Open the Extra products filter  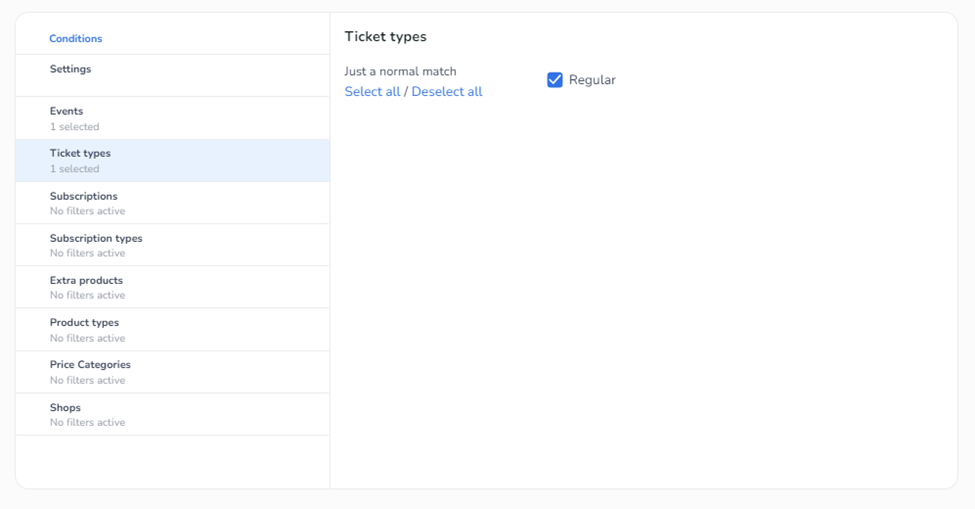coord(86,280)
